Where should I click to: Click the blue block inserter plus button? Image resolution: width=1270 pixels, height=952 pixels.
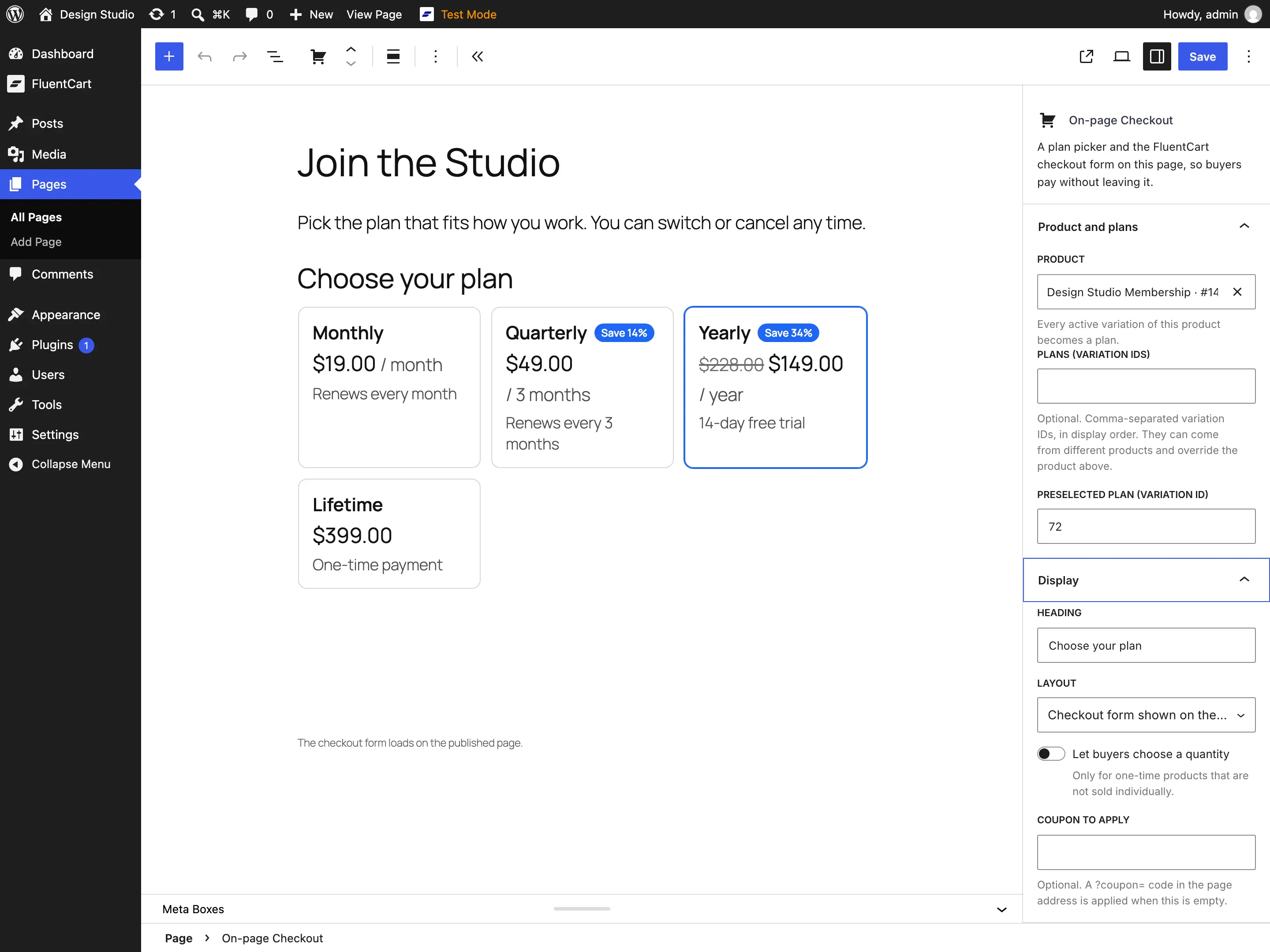coord(169,56)
